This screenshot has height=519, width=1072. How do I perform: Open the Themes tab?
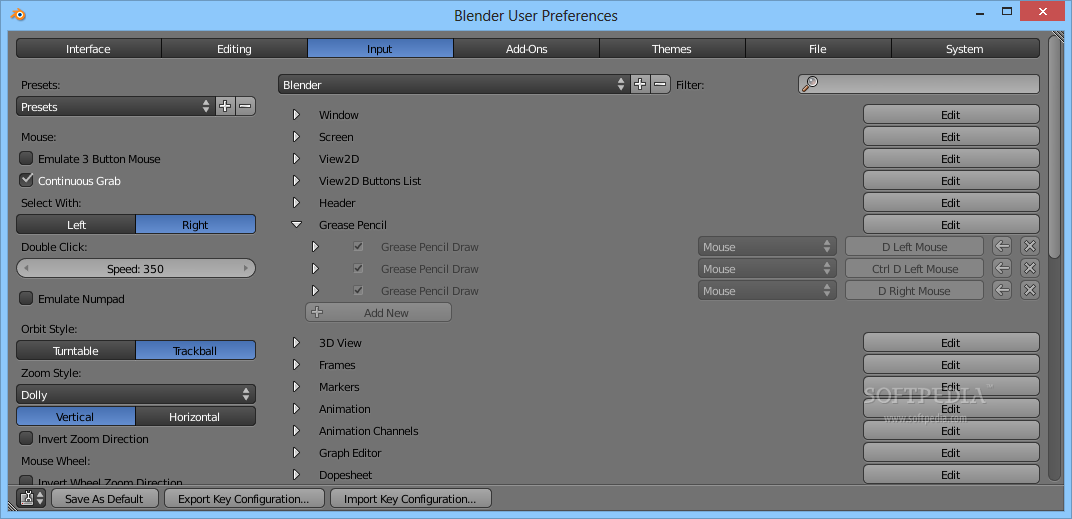672,49
